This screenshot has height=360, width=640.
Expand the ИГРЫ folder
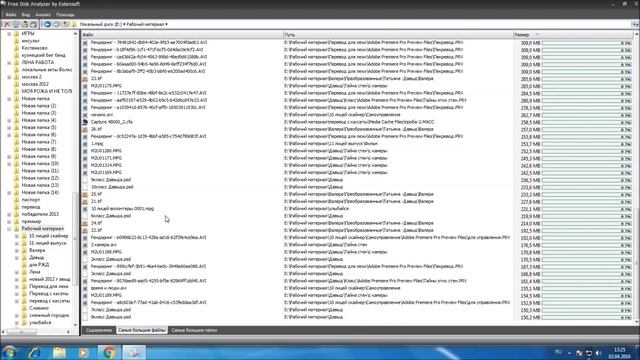[x=9, y=34]
